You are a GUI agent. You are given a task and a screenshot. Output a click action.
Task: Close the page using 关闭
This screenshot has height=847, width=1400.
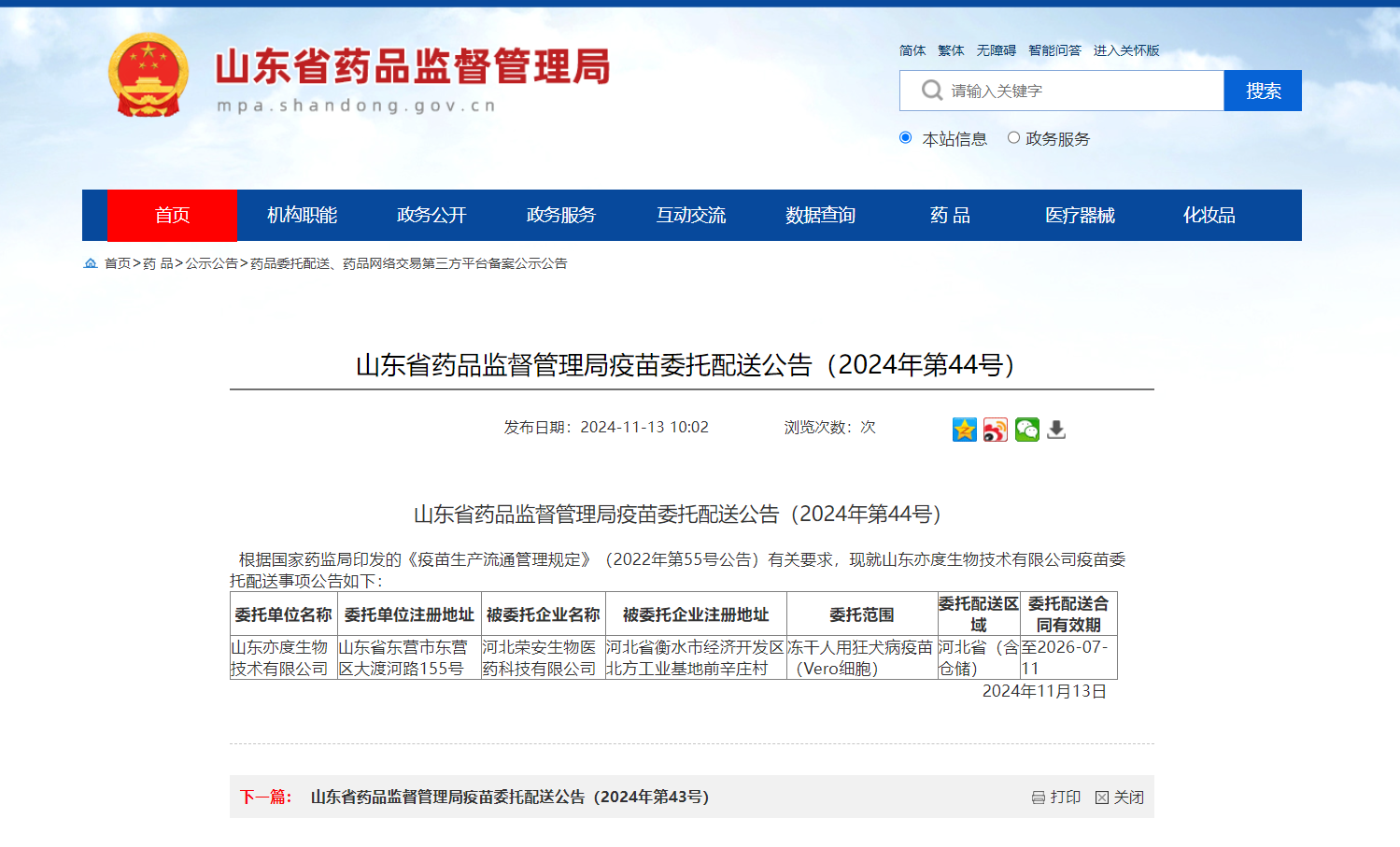1119,797
